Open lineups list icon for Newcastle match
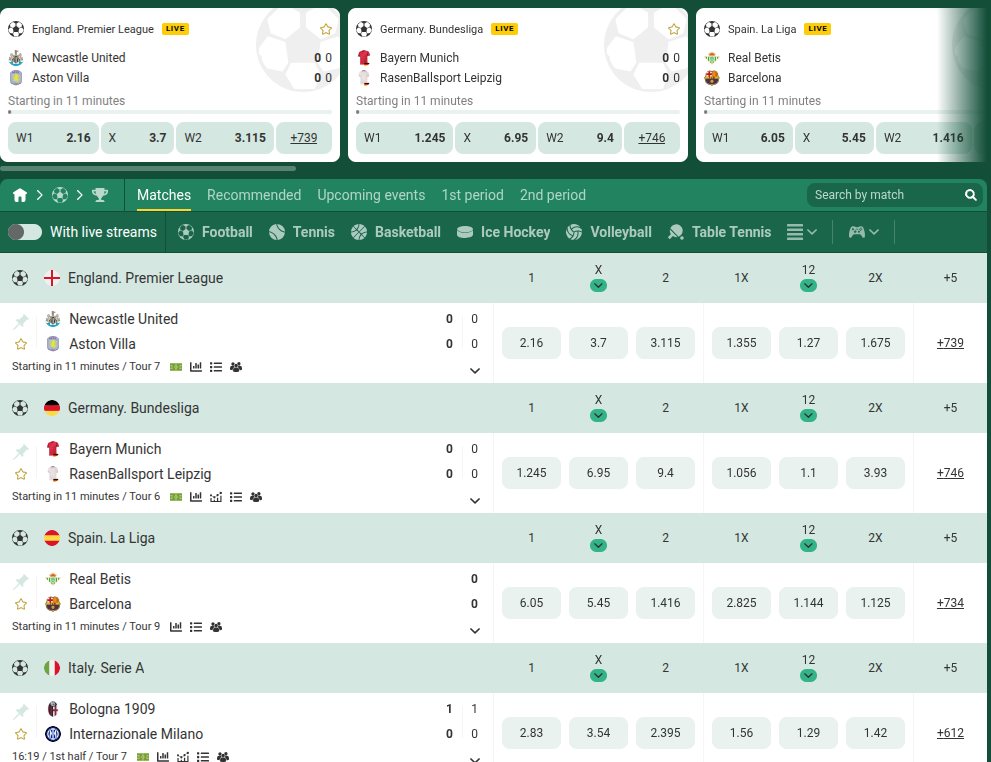 [216, 367]
